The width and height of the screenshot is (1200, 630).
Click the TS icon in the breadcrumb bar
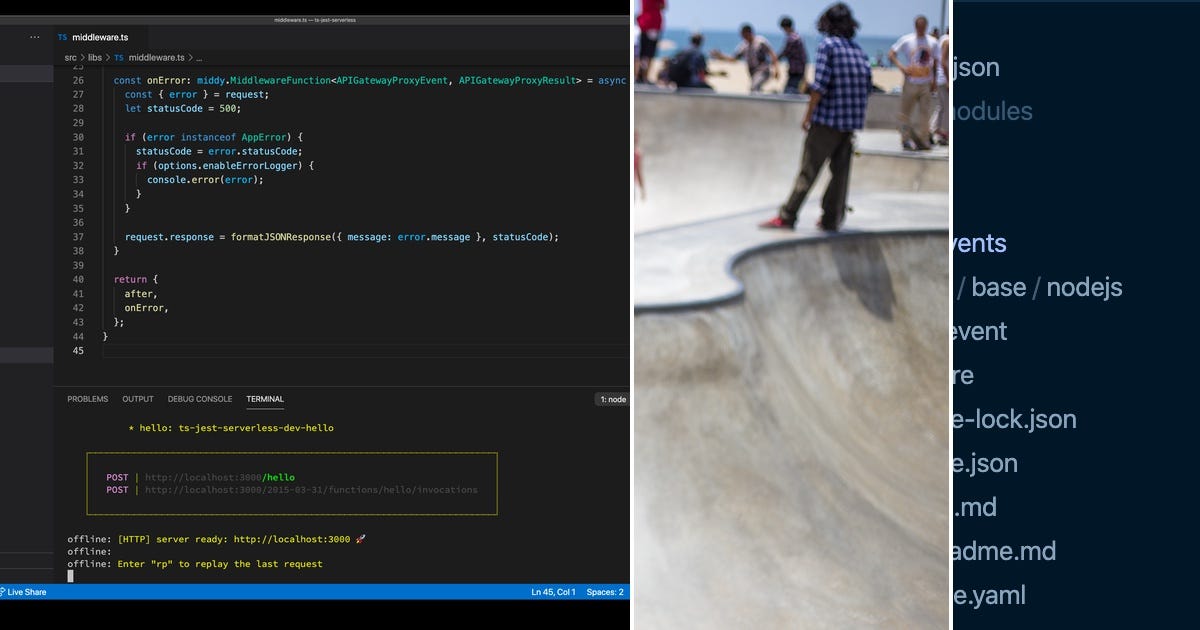pos(119,58)
